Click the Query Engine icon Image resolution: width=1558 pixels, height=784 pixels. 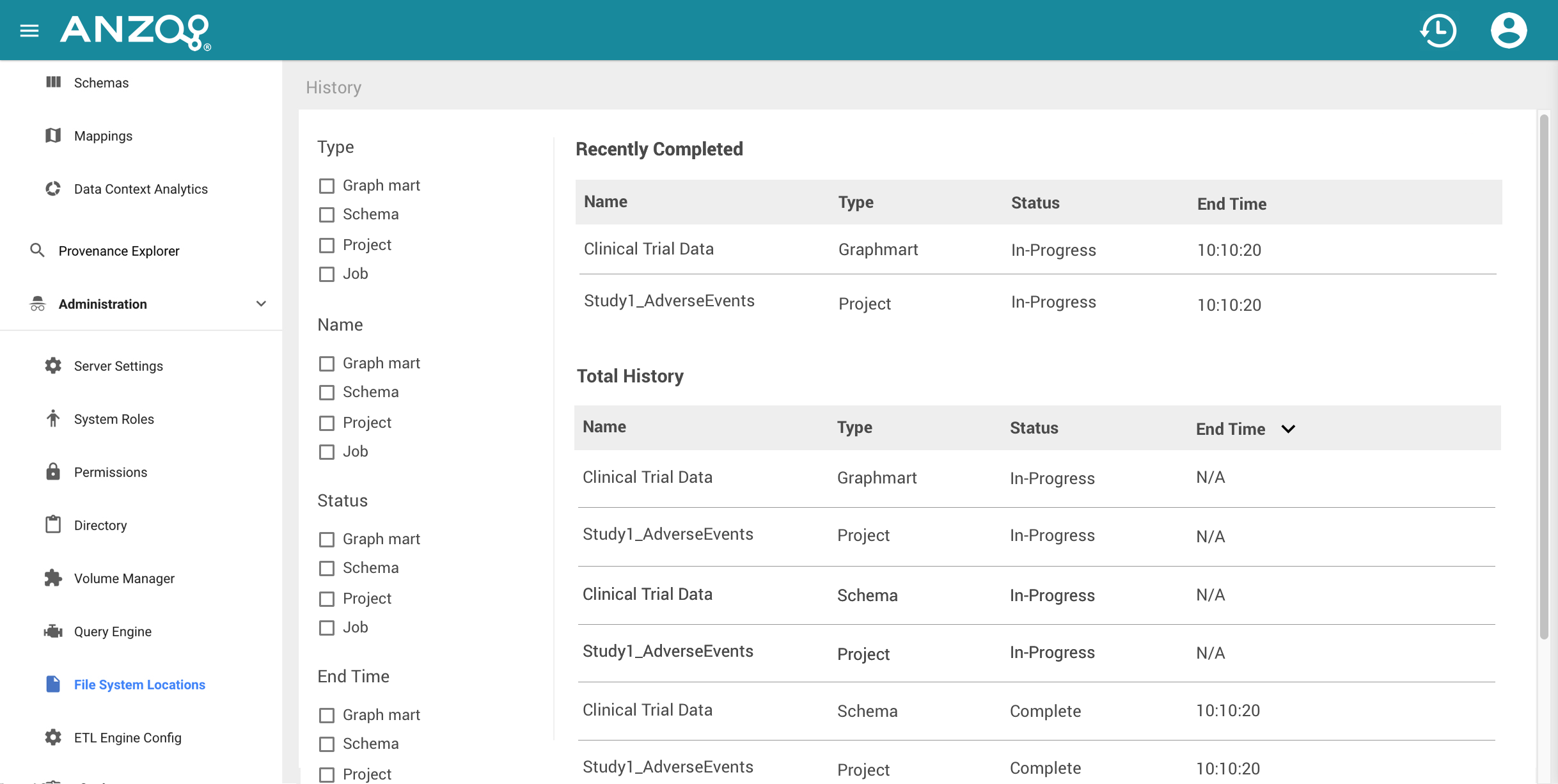tap(53, 631)
